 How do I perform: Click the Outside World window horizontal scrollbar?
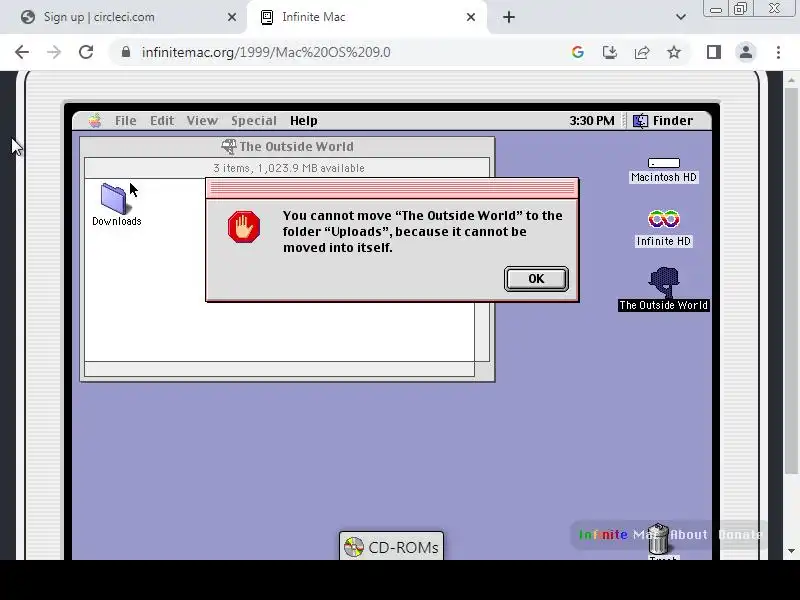pyautogui.click(x=280, y=369)
